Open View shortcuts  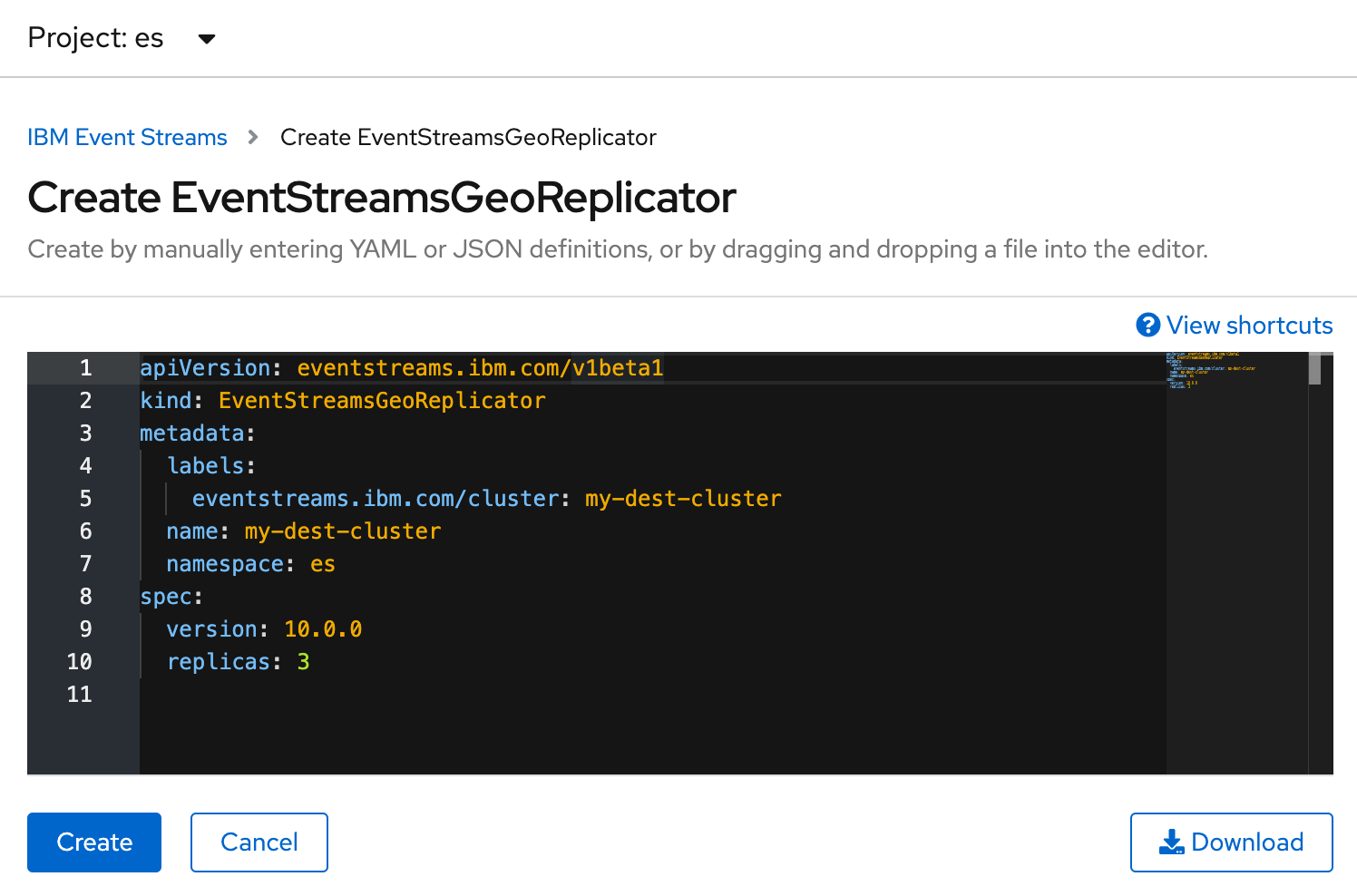[1248, 325]
